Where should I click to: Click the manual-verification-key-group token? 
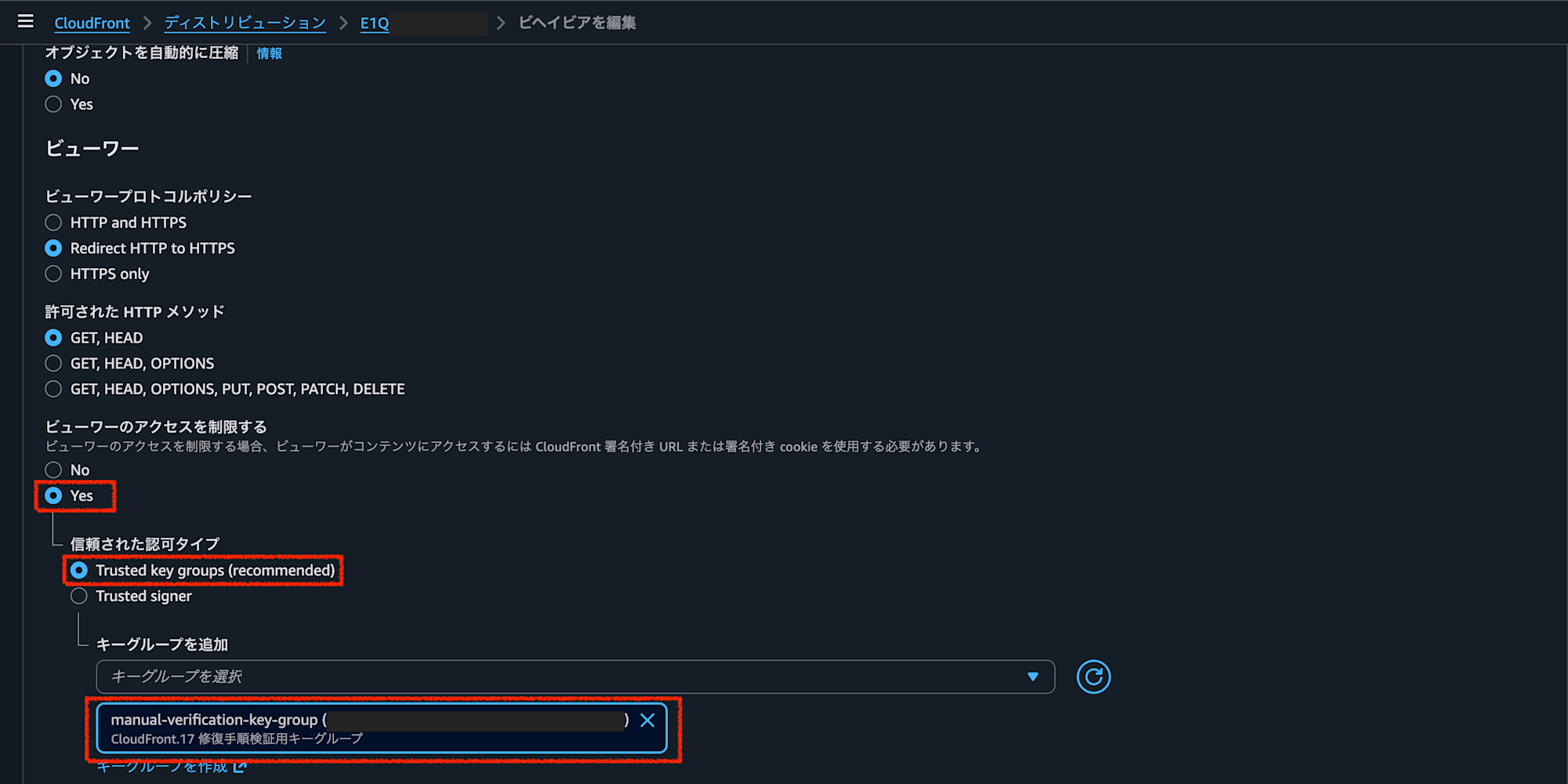pyautogui.click(x=381, y=728)
